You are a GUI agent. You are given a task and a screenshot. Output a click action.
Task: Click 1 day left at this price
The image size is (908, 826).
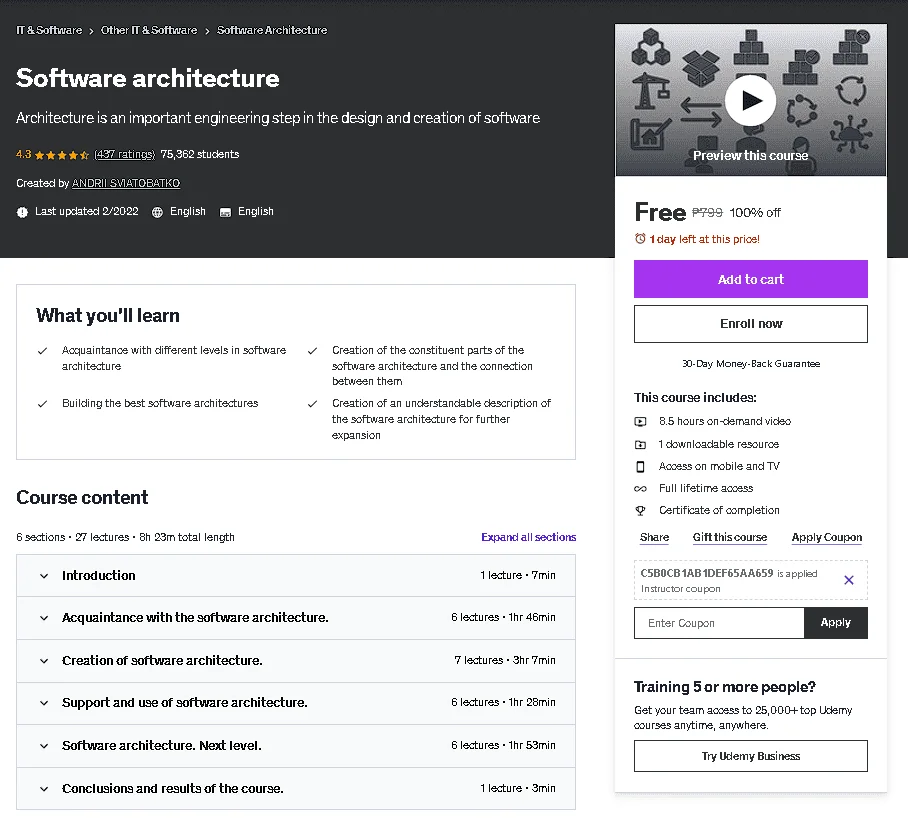tap(704, 239)
